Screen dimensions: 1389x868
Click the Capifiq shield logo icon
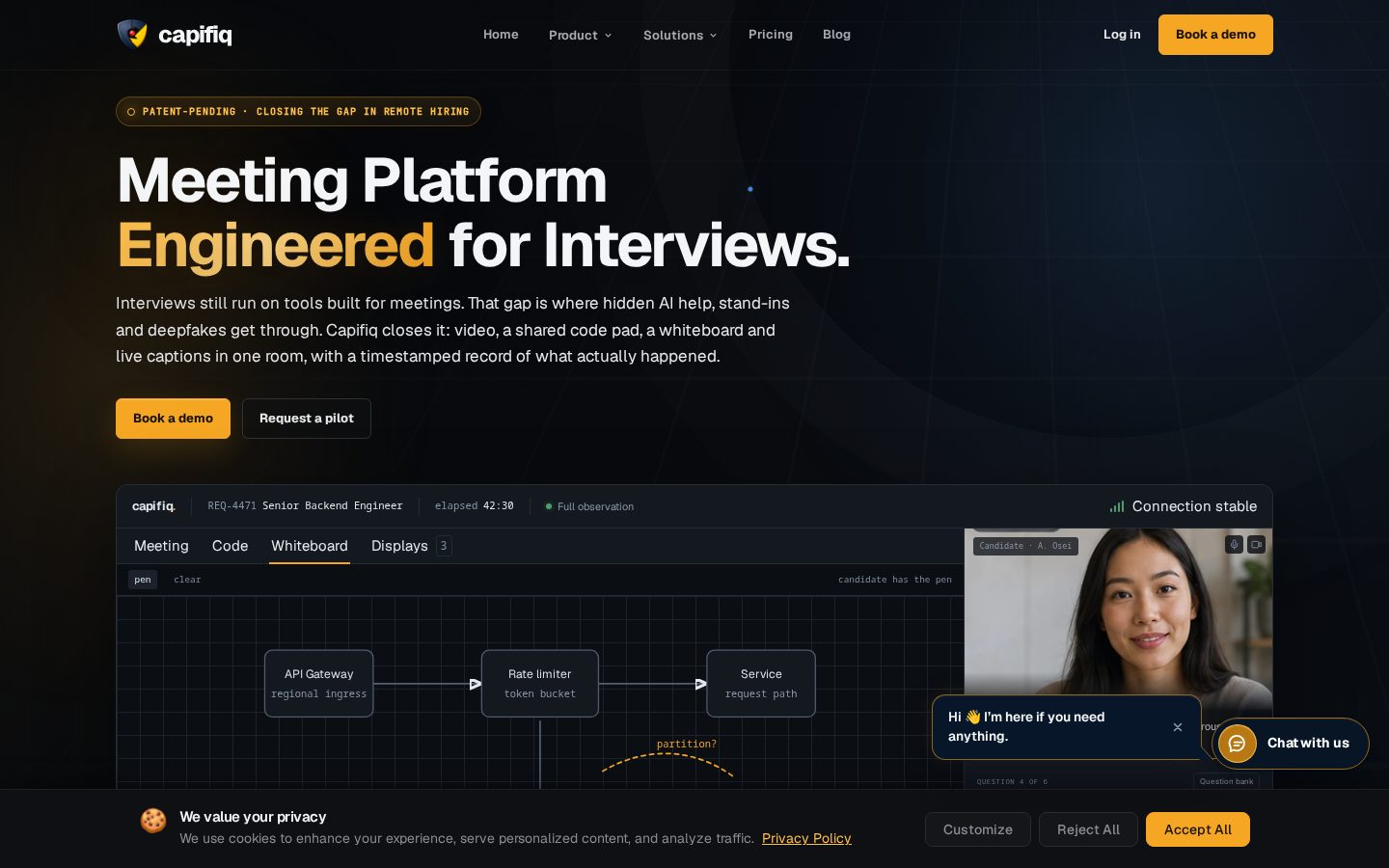(x=132, y=34)
